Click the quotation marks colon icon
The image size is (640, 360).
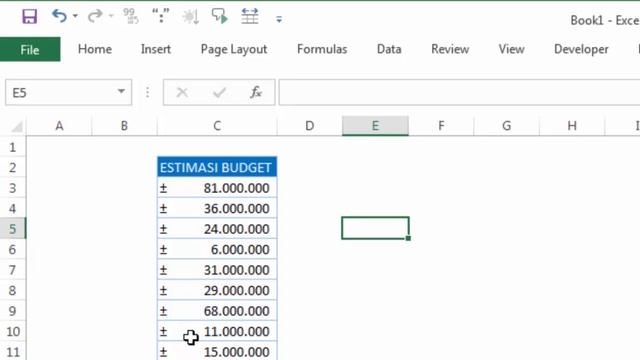pos(161,16)
